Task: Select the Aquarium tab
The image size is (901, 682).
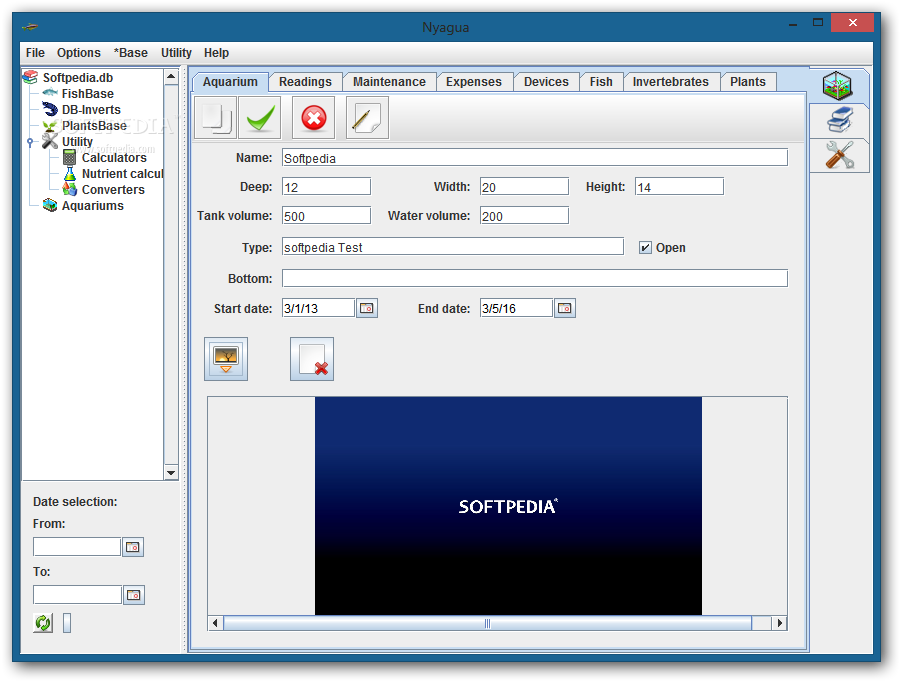Action: 230,82
